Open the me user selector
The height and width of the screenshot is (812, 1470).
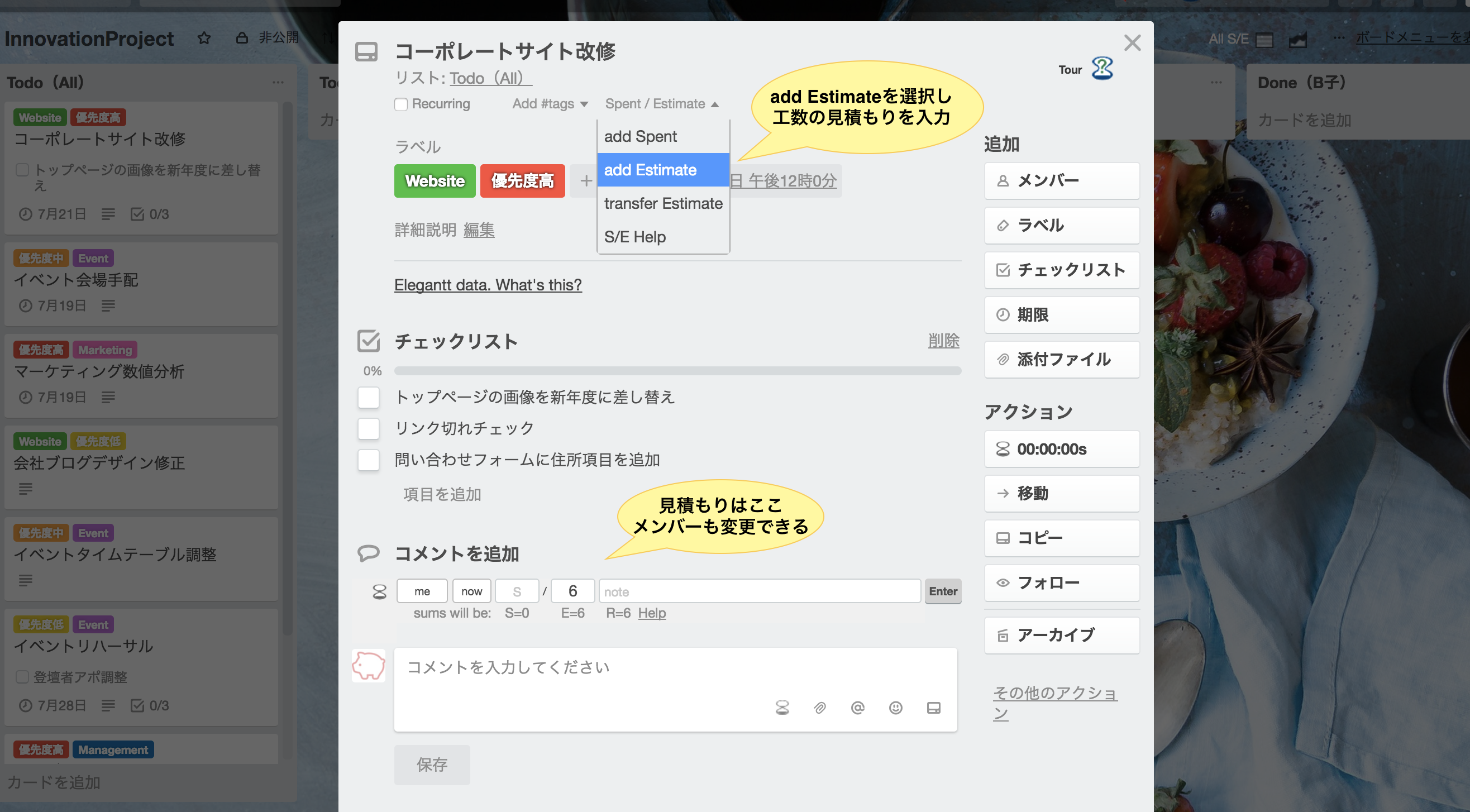pos(422,592)
